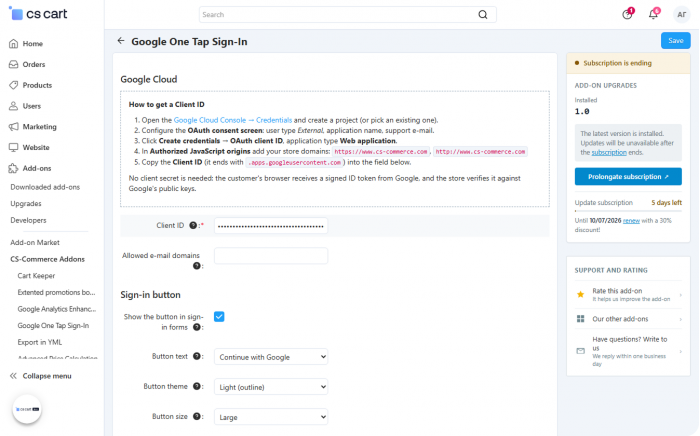Viewport: 700px width, 436px height.
Task: Click the Button theme help icon
Action: (x=196, y=386)
